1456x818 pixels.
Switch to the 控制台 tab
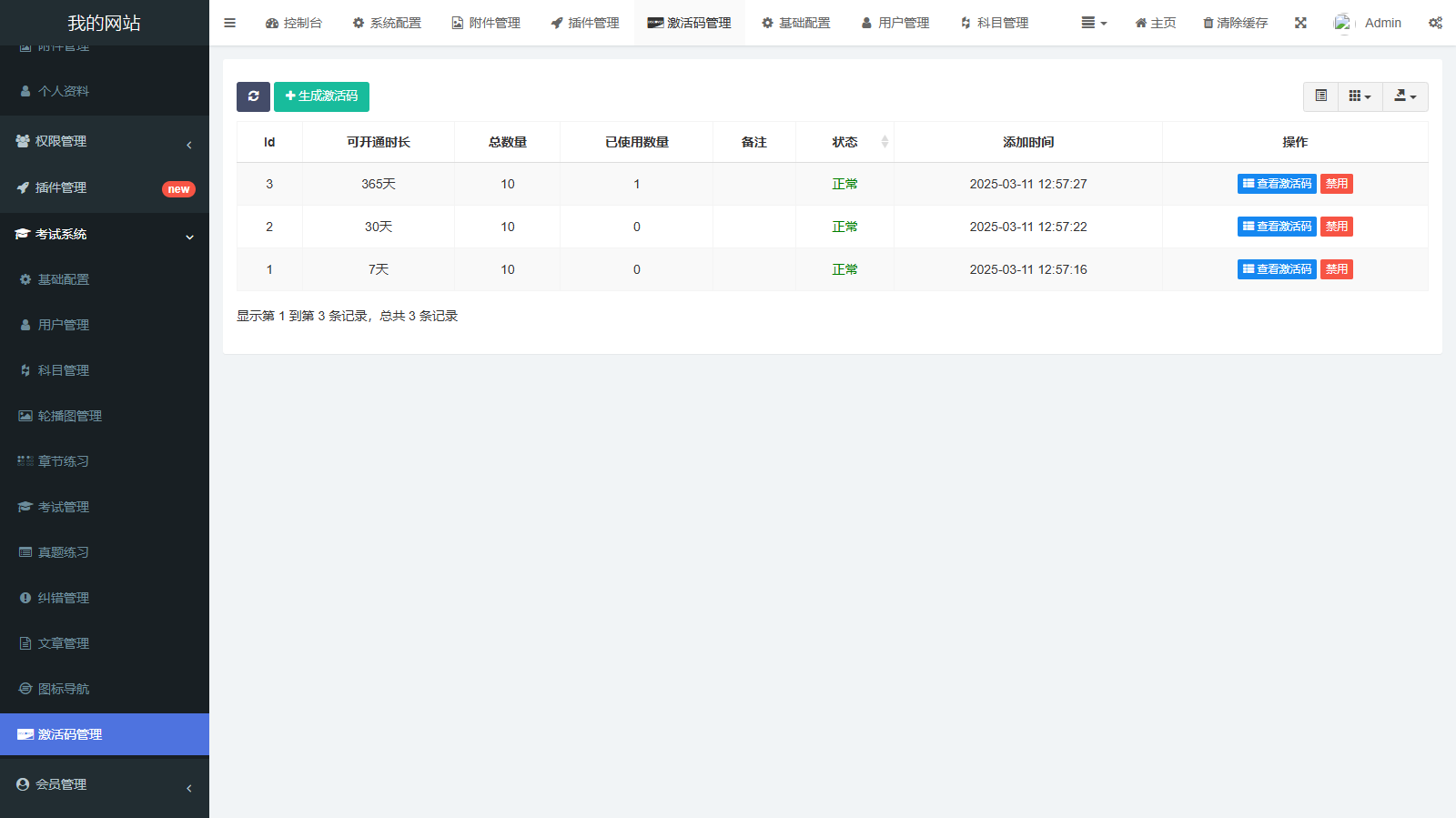[294, 23]
